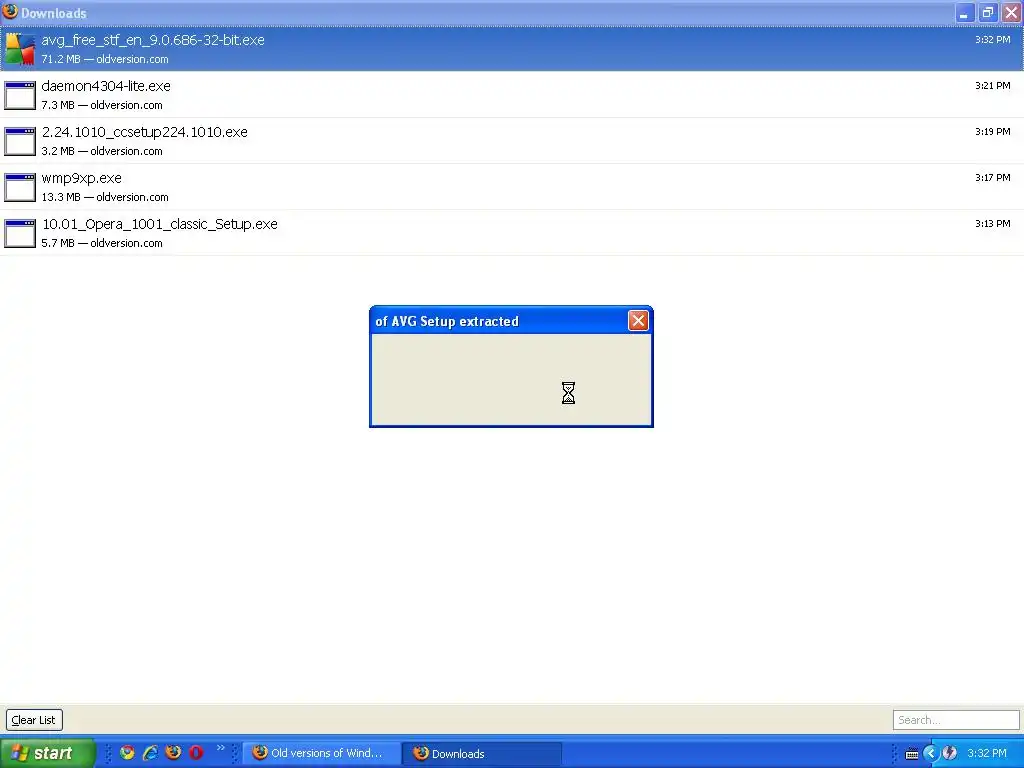1024x768 pixels.
Task: Click the 3:17 PM download timestamp
Action: (993, 178)
